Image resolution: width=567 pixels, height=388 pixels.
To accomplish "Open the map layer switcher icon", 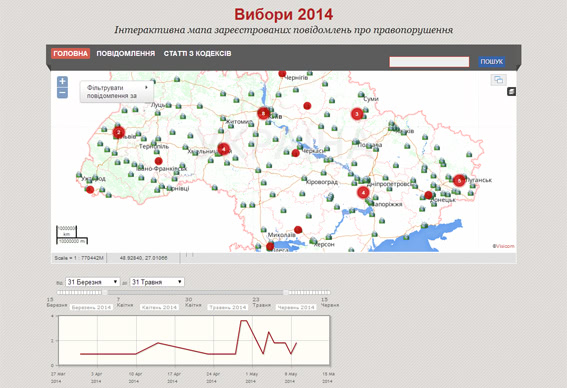I will 499,80.
